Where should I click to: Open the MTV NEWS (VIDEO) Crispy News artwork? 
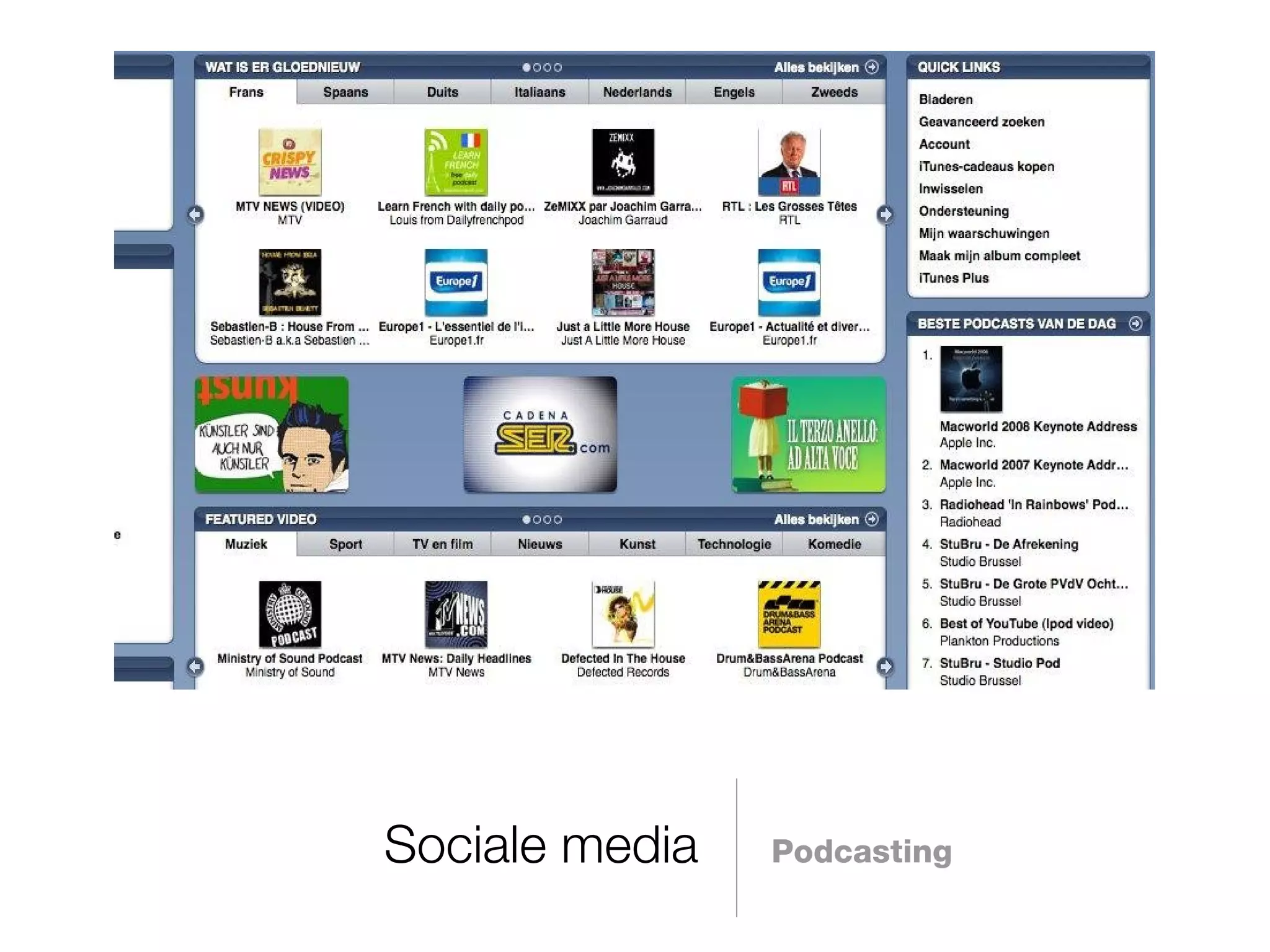[x=290, y=162]
